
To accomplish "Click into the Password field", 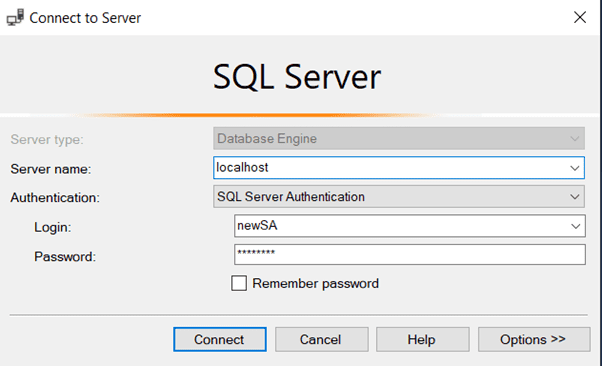I will pos(410,255).
